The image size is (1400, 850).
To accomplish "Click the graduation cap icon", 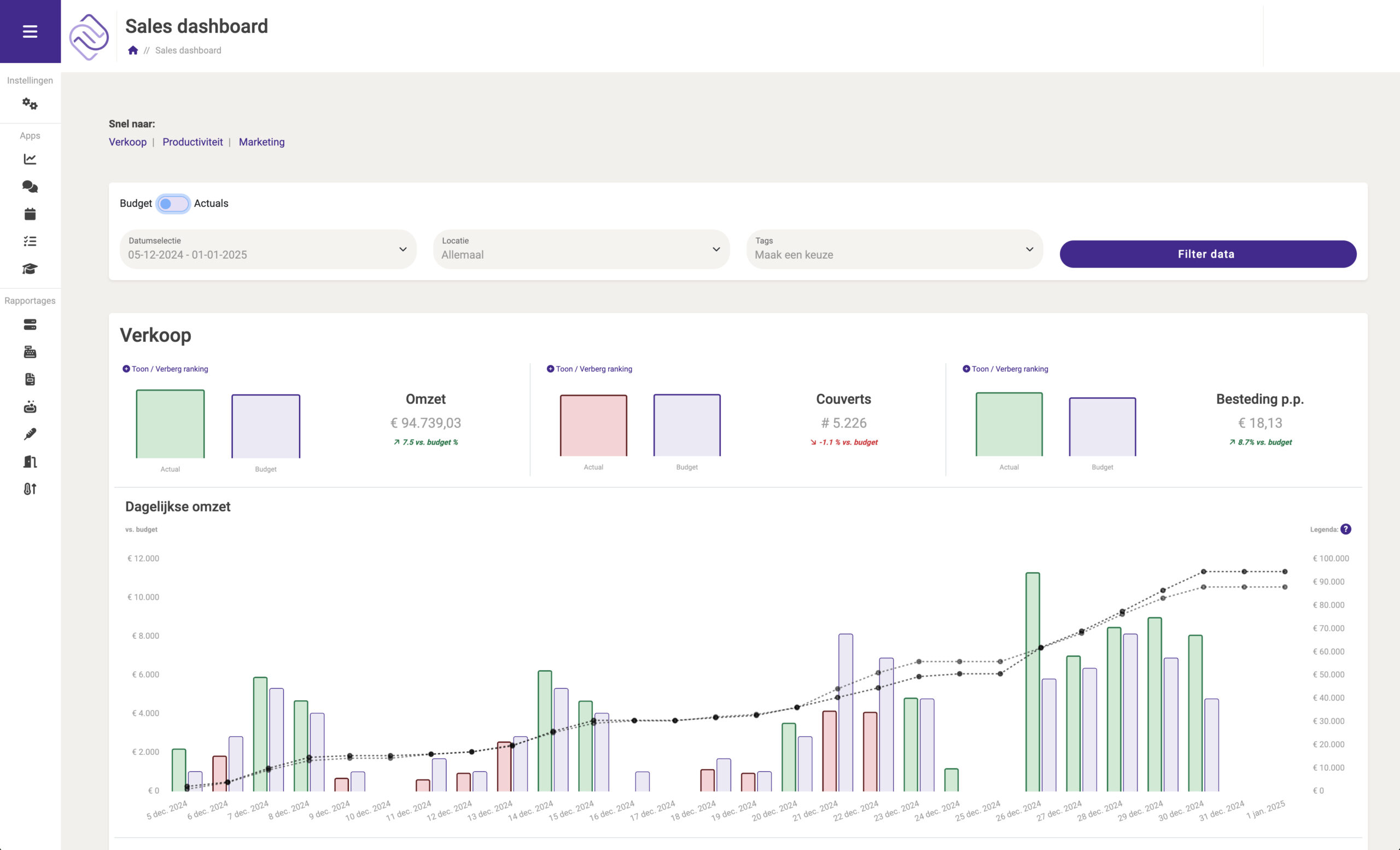I will pyautogui.click(x=30, y=269).
